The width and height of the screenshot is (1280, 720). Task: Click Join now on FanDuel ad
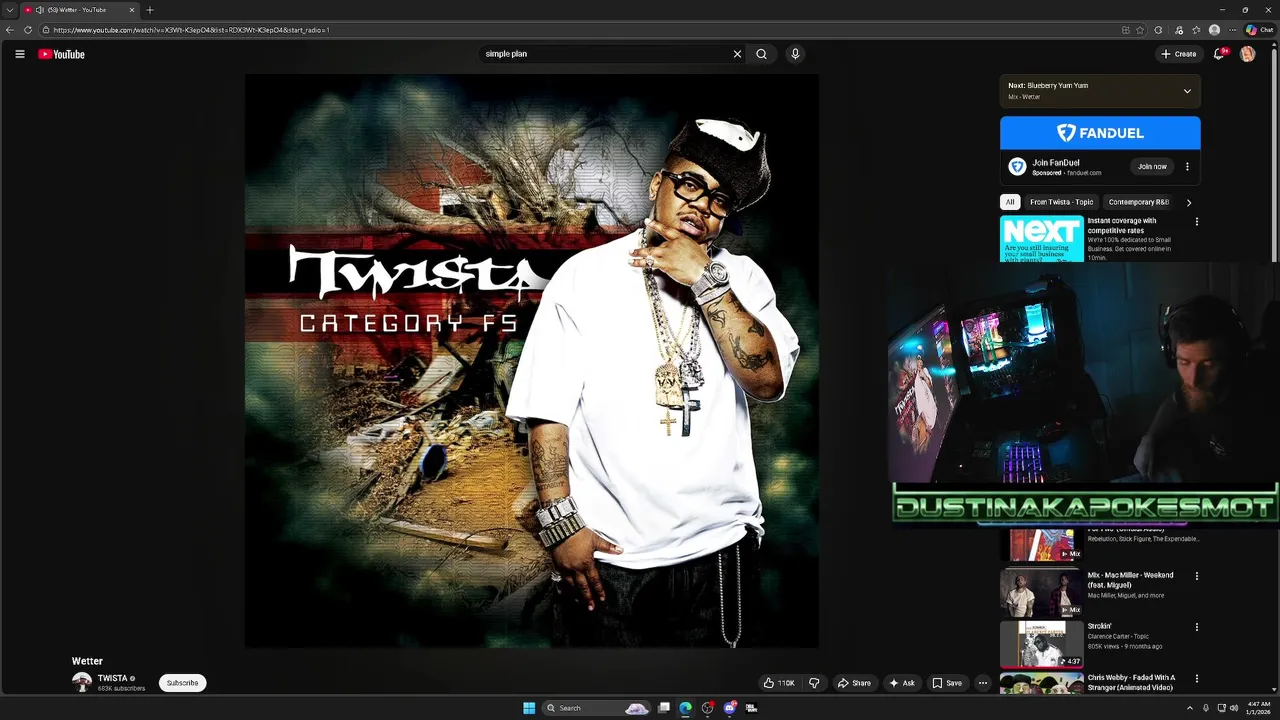point(1152,167)
